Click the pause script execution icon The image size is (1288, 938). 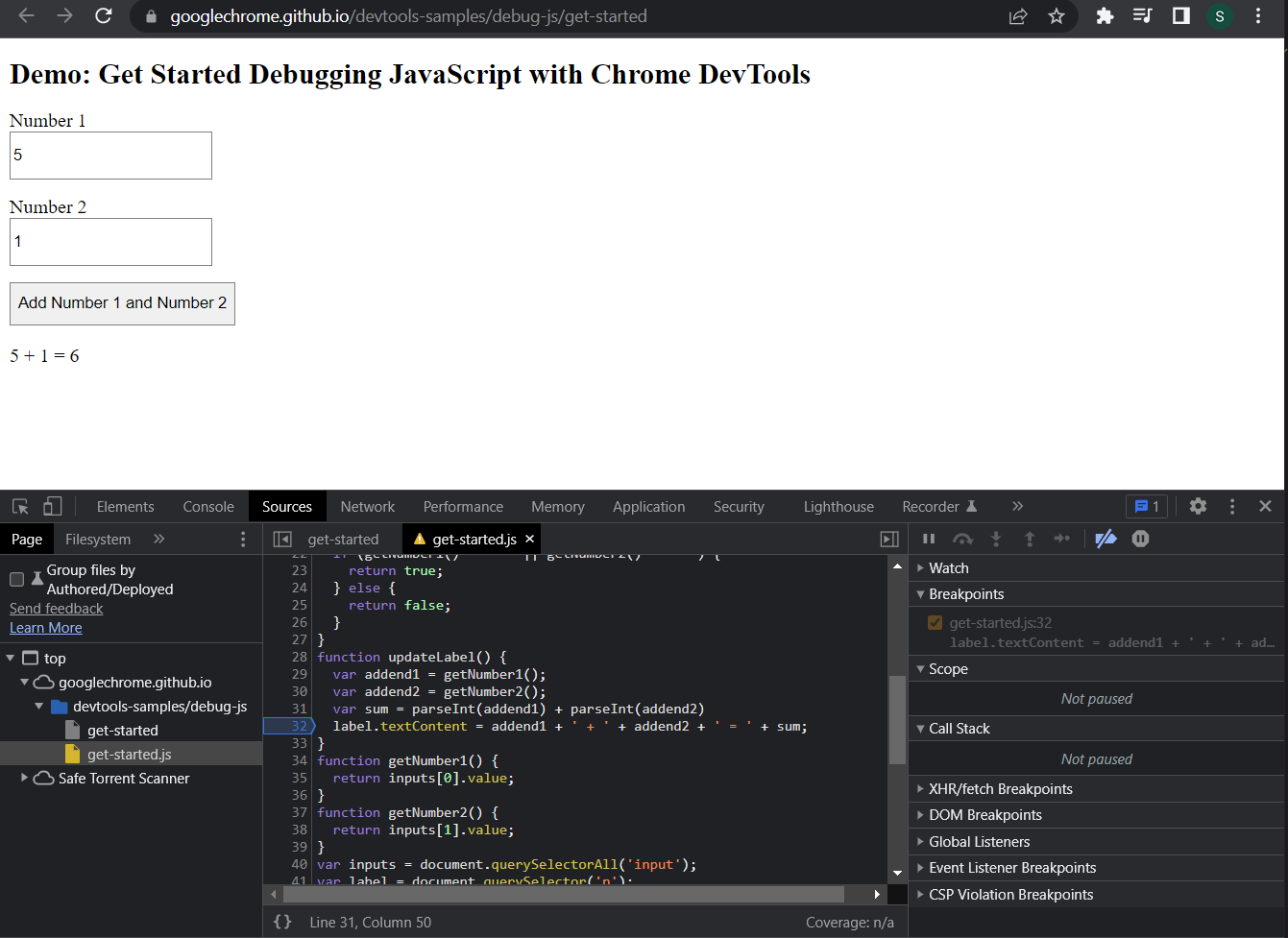pyautogui.click(x=928, y=539)
